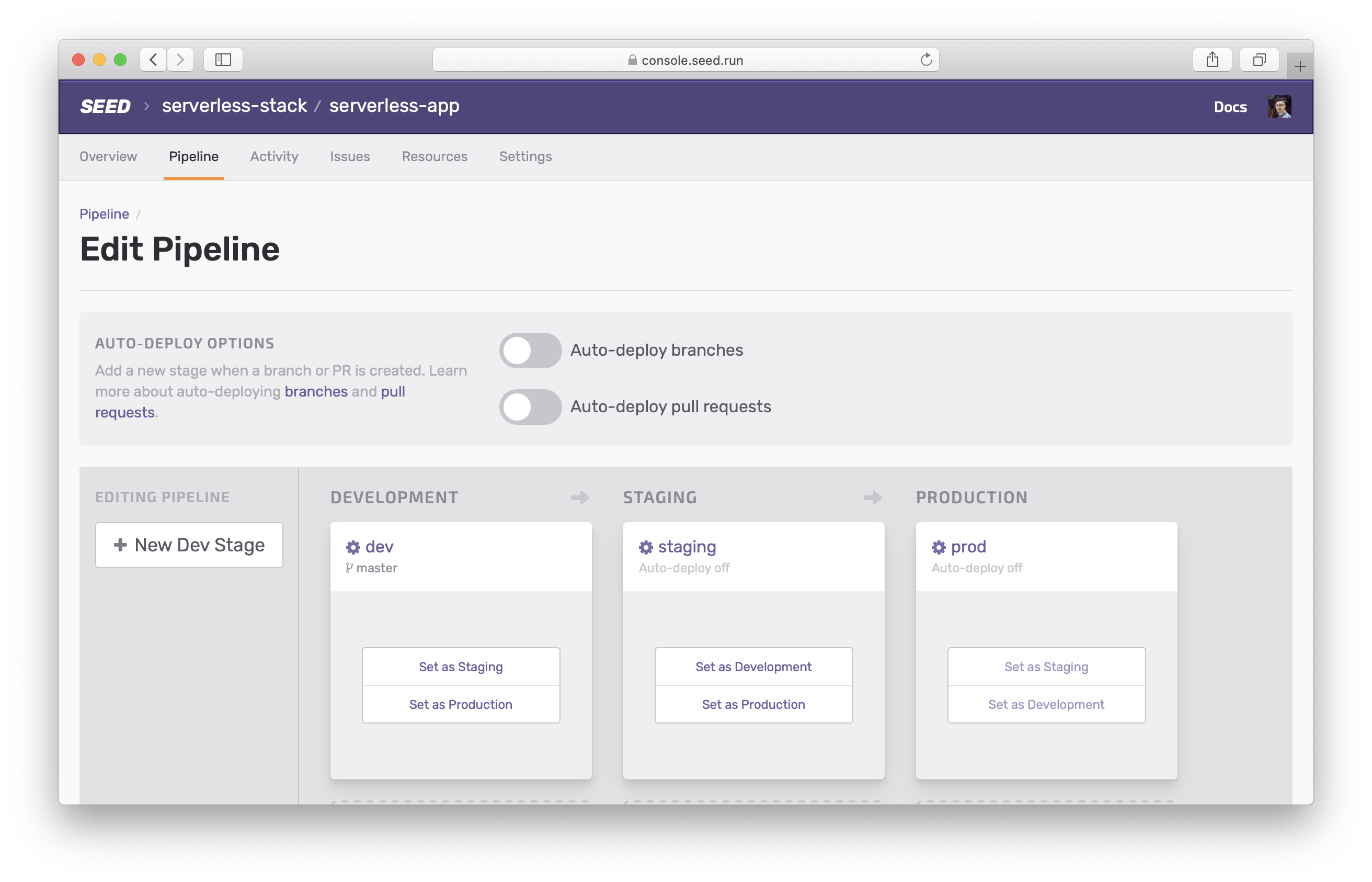Open the Safari share menu
This screenshot has width=1372, height=882.
(x=1213, y=60)
